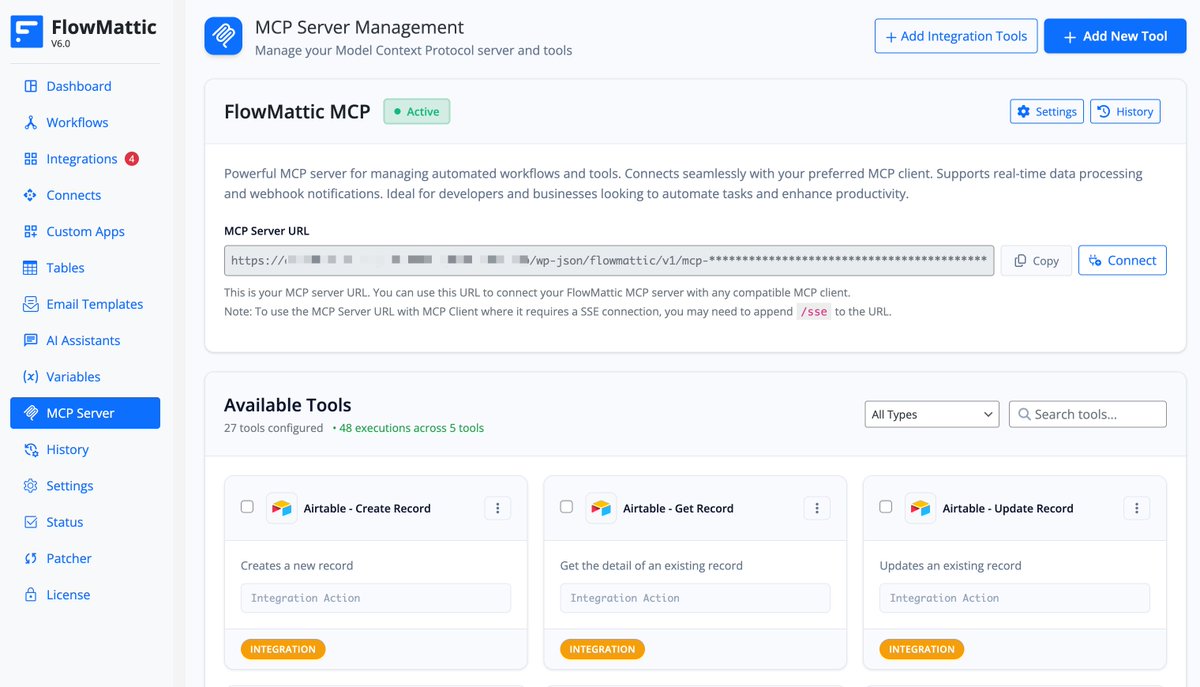Select the MCP Server menu item
The image size is (1200, 687).
pyautogui.click(x=85, y=413)
